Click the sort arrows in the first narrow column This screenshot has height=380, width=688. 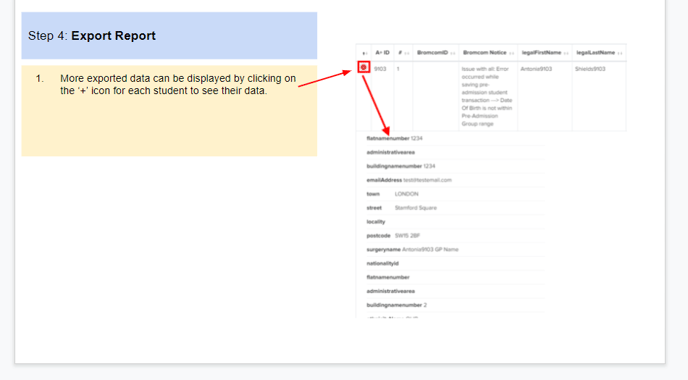[x=365, y=53]
